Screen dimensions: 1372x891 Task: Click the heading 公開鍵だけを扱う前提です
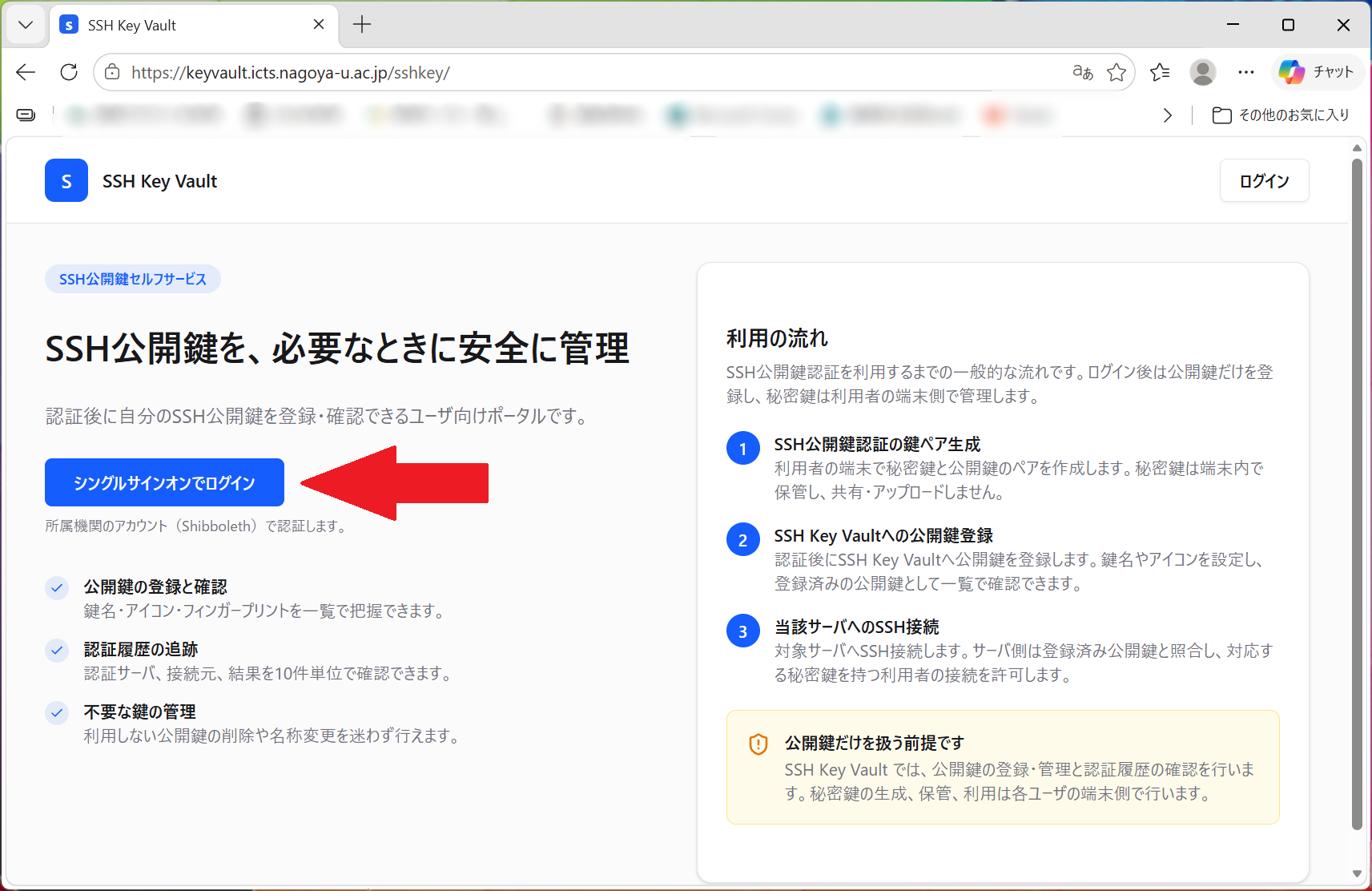tap(874, 744)
